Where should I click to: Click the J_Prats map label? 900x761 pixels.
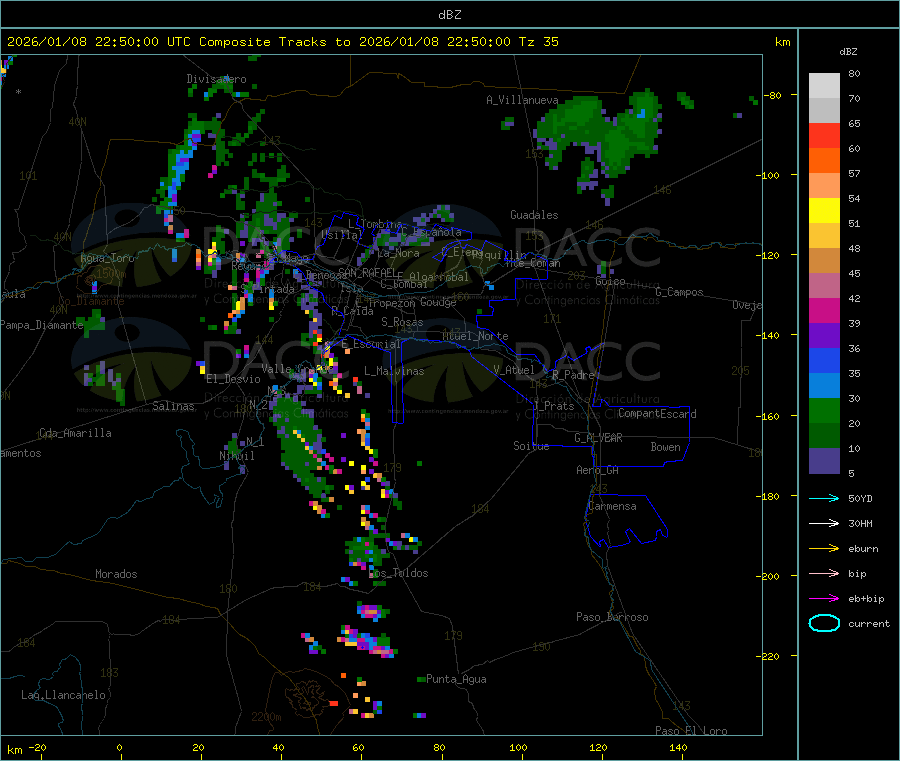553,406
